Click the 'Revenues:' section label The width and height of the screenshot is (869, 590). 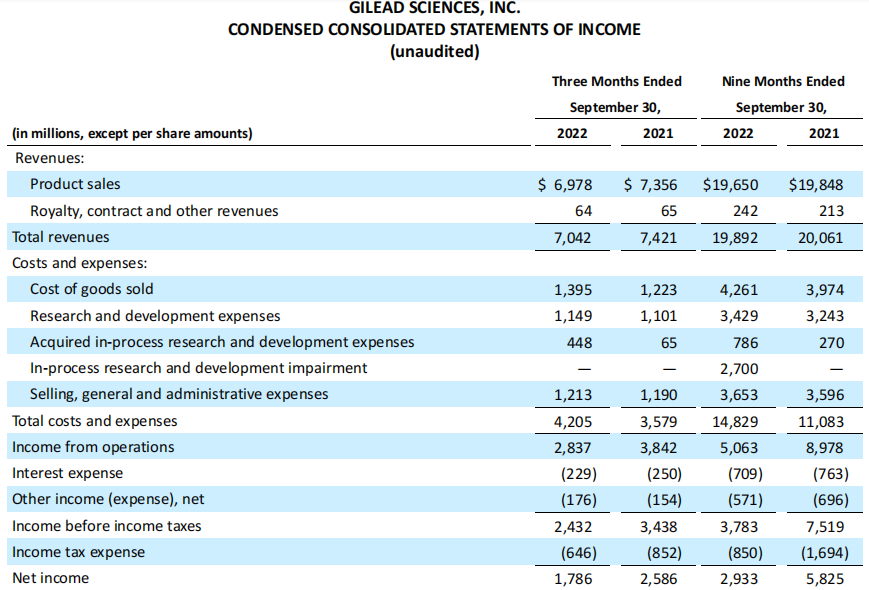pyautogui.click(x=50, y=158)
